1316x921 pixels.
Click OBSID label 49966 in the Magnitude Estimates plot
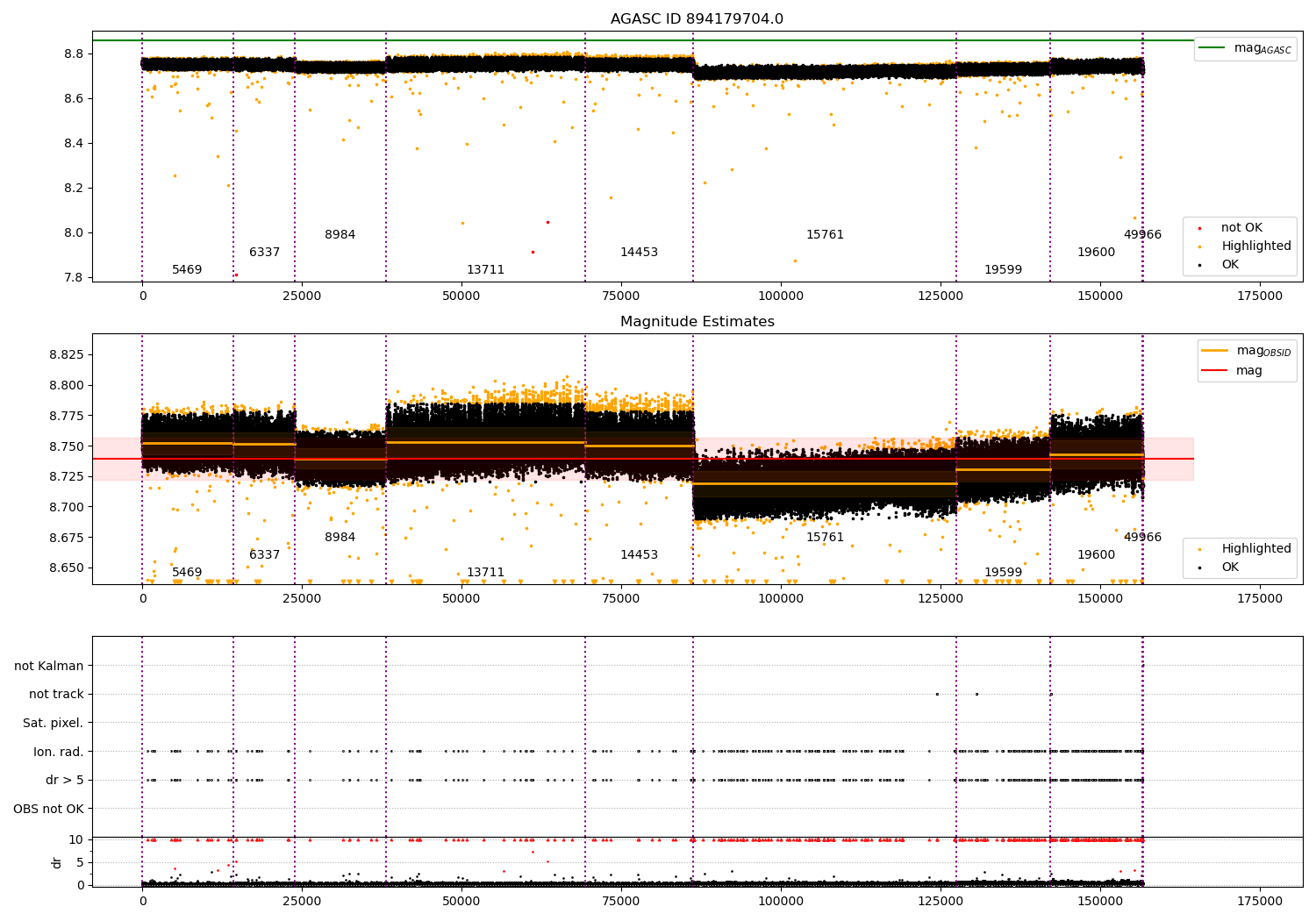pos(1142,538)
